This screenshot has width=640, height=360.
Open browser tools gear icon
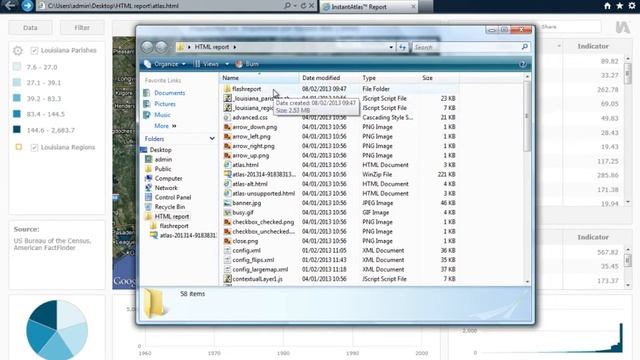pyautogui.click(x=632, y=6)
